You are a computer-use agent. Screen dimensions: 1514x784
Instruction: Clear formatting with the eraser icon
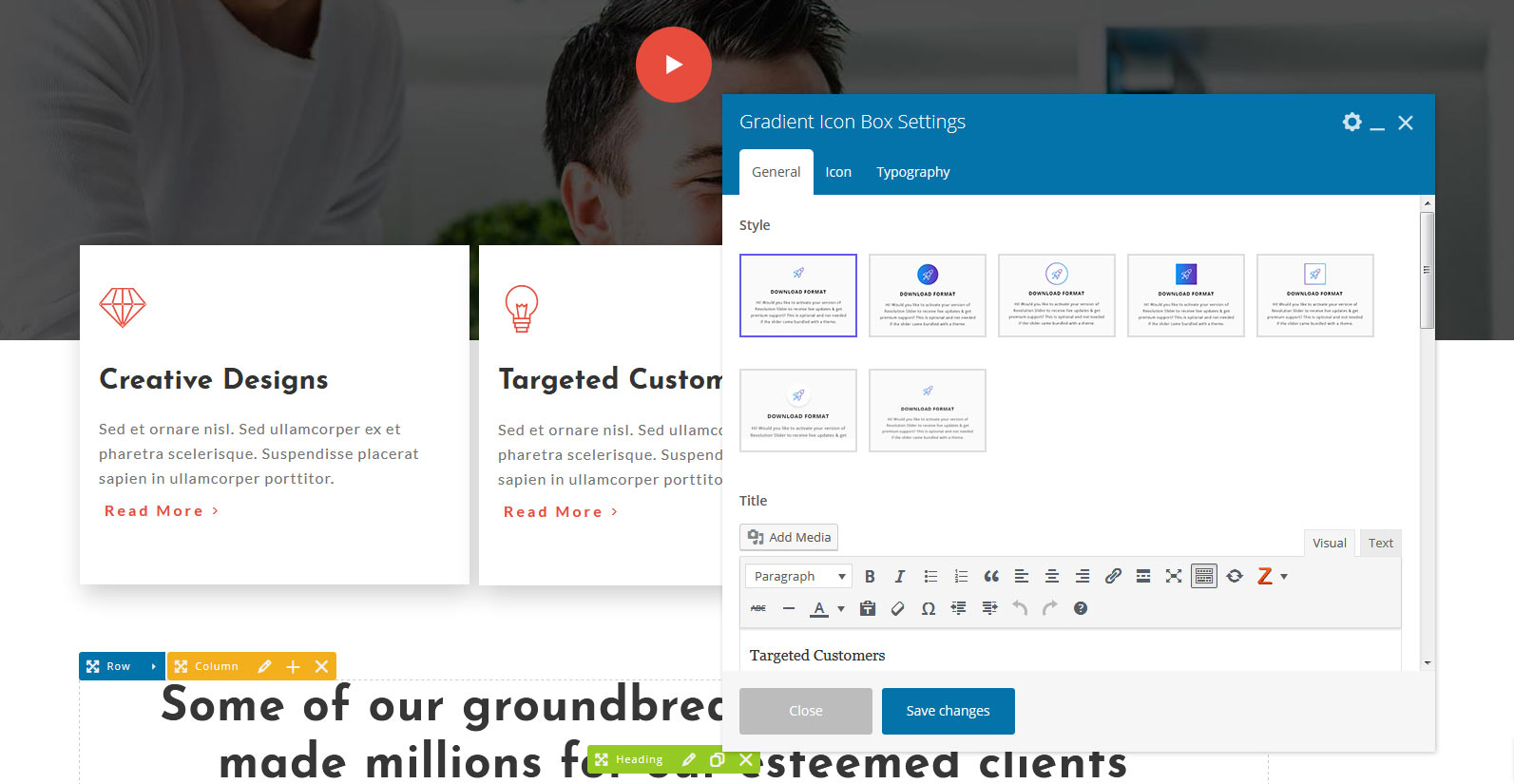pyautogui.click(x=898, y=608)
